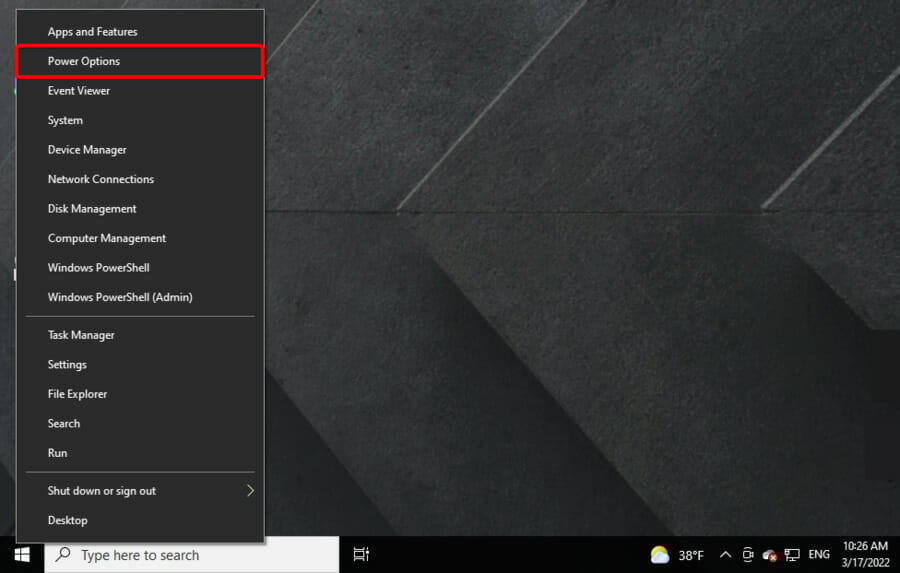This screenshot has width=900, height=573.
Task: Select Power Options from the menu
Action: 140,61
